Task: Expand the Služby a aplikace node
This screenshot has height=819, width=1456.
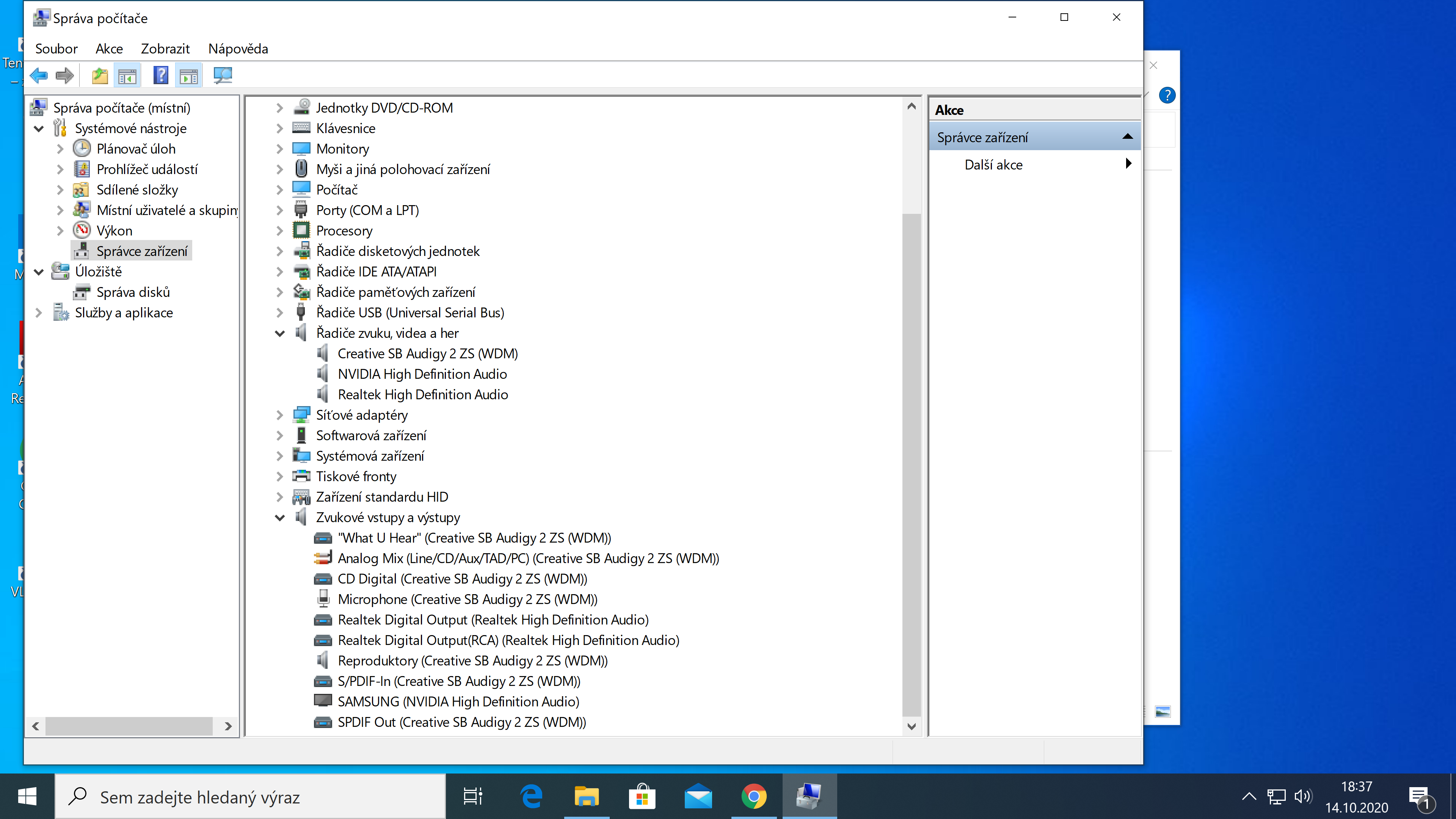Action: coord(38,312)
